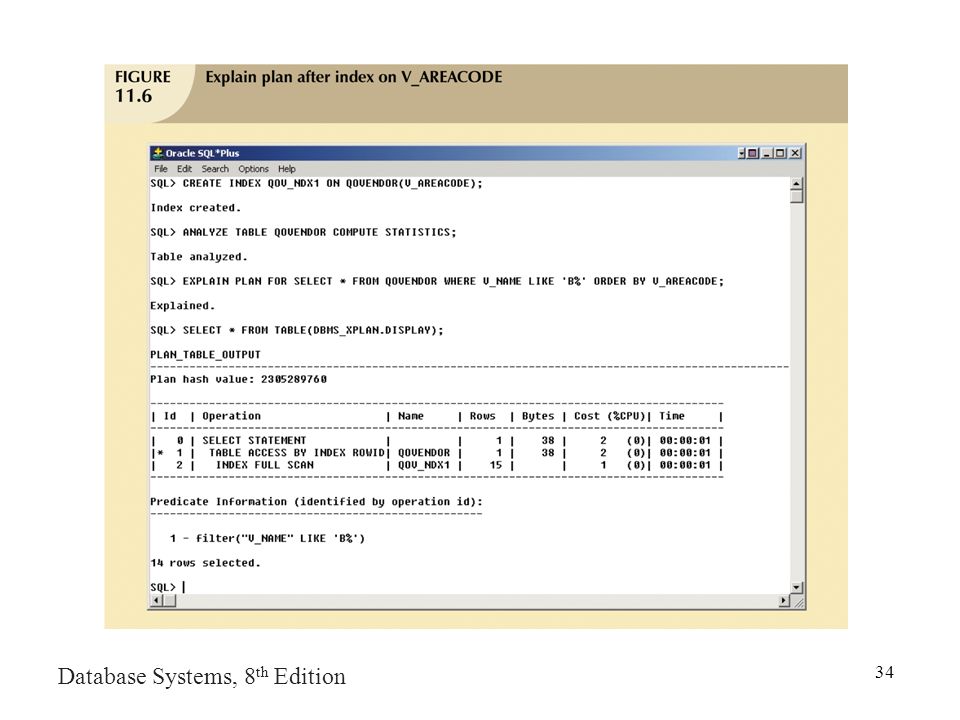This screenshot has width=960, height=720.
Task: Click the horizontal scrollbar right arrow
Action: [784, 601]
